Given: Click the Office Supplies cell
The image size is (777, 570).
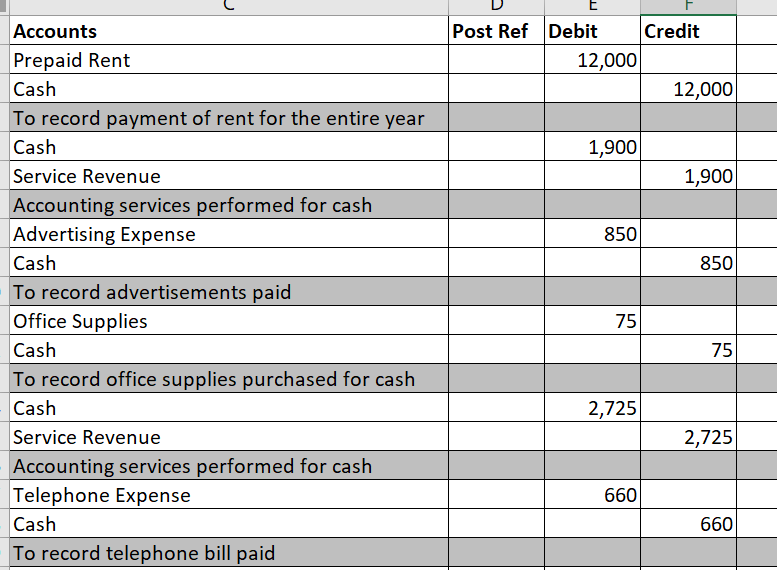Looking at the screenshot, I should pyautogui.click(x=229, y=321).
